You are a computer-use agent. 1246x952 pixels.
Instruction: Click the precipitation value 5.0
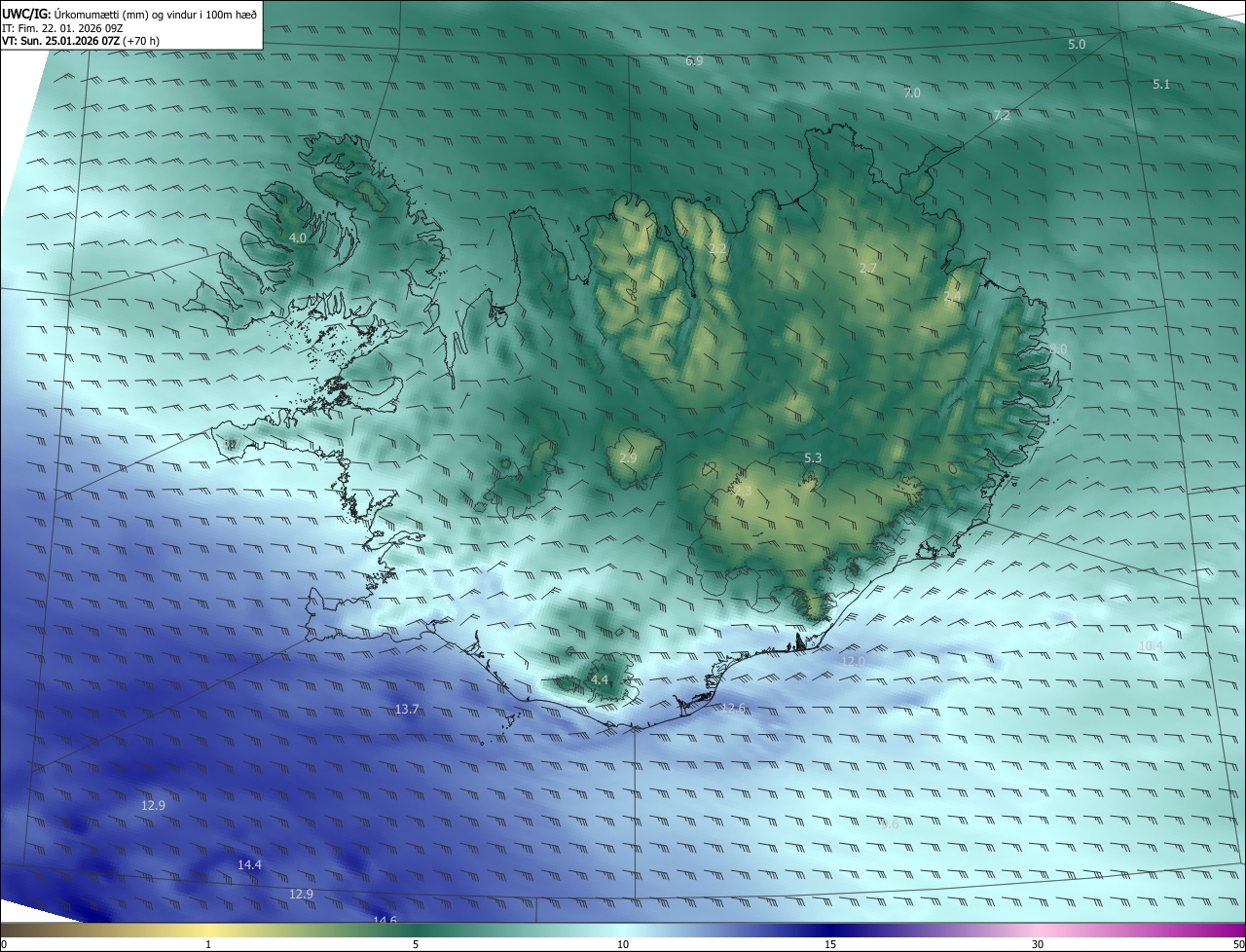tap(1077, 45)
